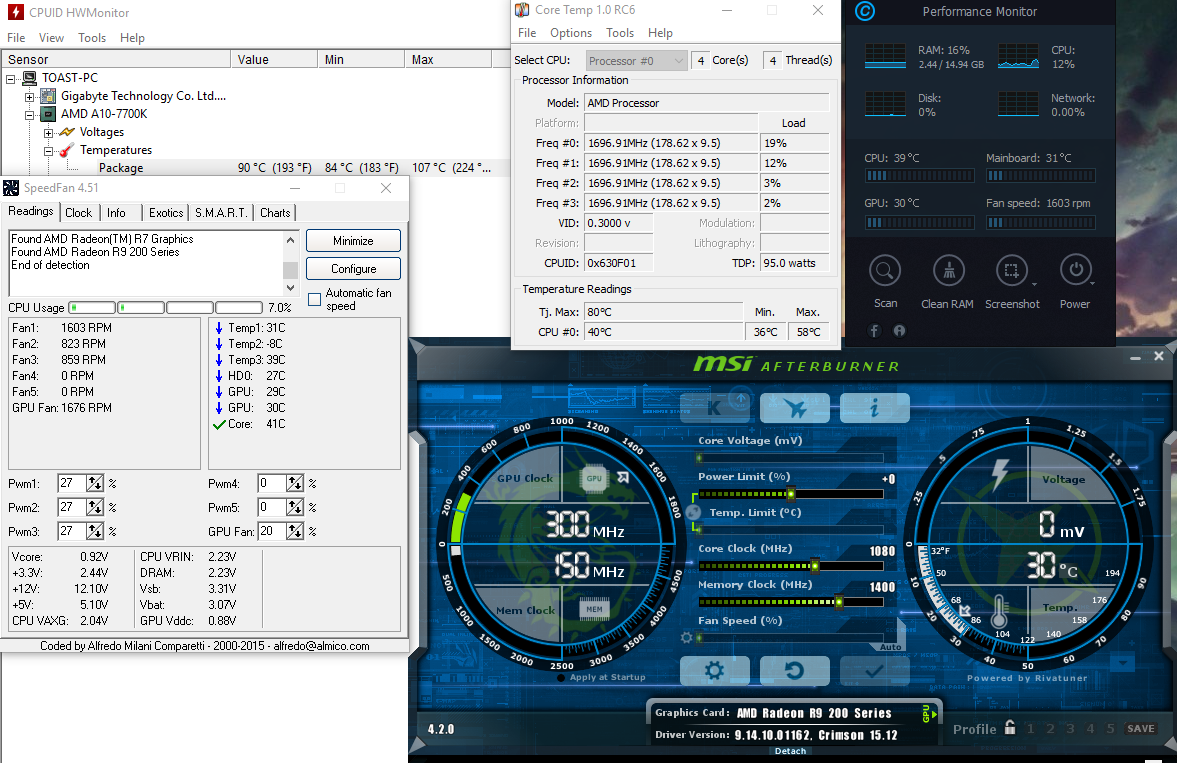Open the Select CPU dropdown
The height and width of the screenshot is (763, 1177).
(636, 61)
